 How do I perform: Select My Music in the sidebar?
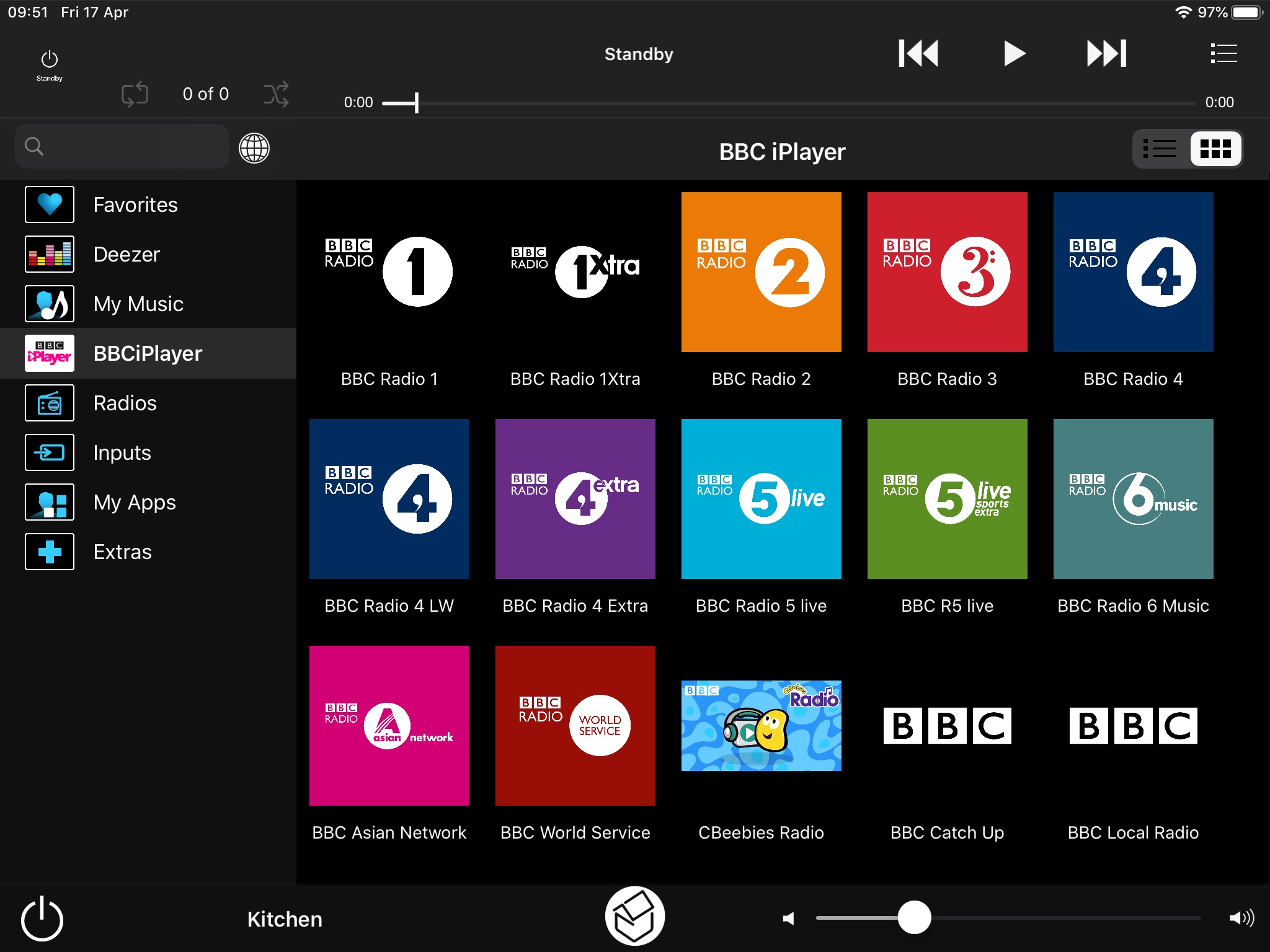click(138, 304)
